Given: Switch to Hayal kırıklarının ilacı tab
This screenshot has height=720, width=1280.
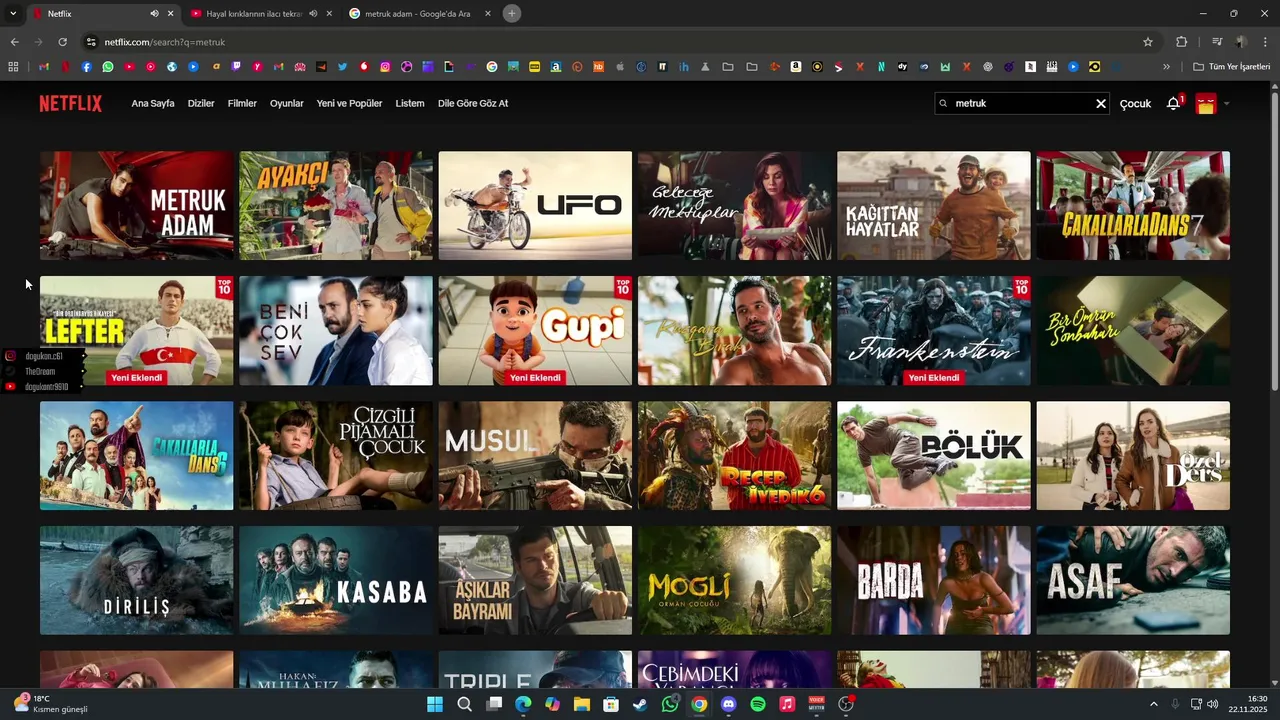Looking at the screenshot, I should (261, 14).
